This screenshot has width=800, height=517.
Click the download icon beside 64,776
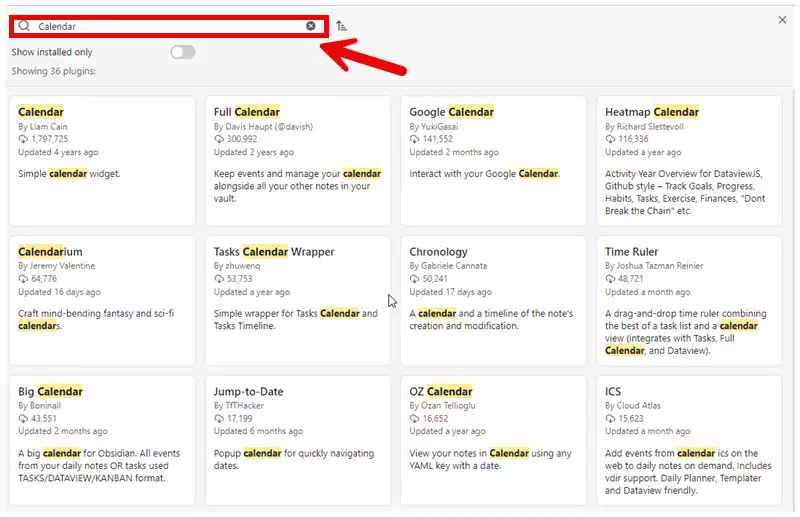point(23,279)
